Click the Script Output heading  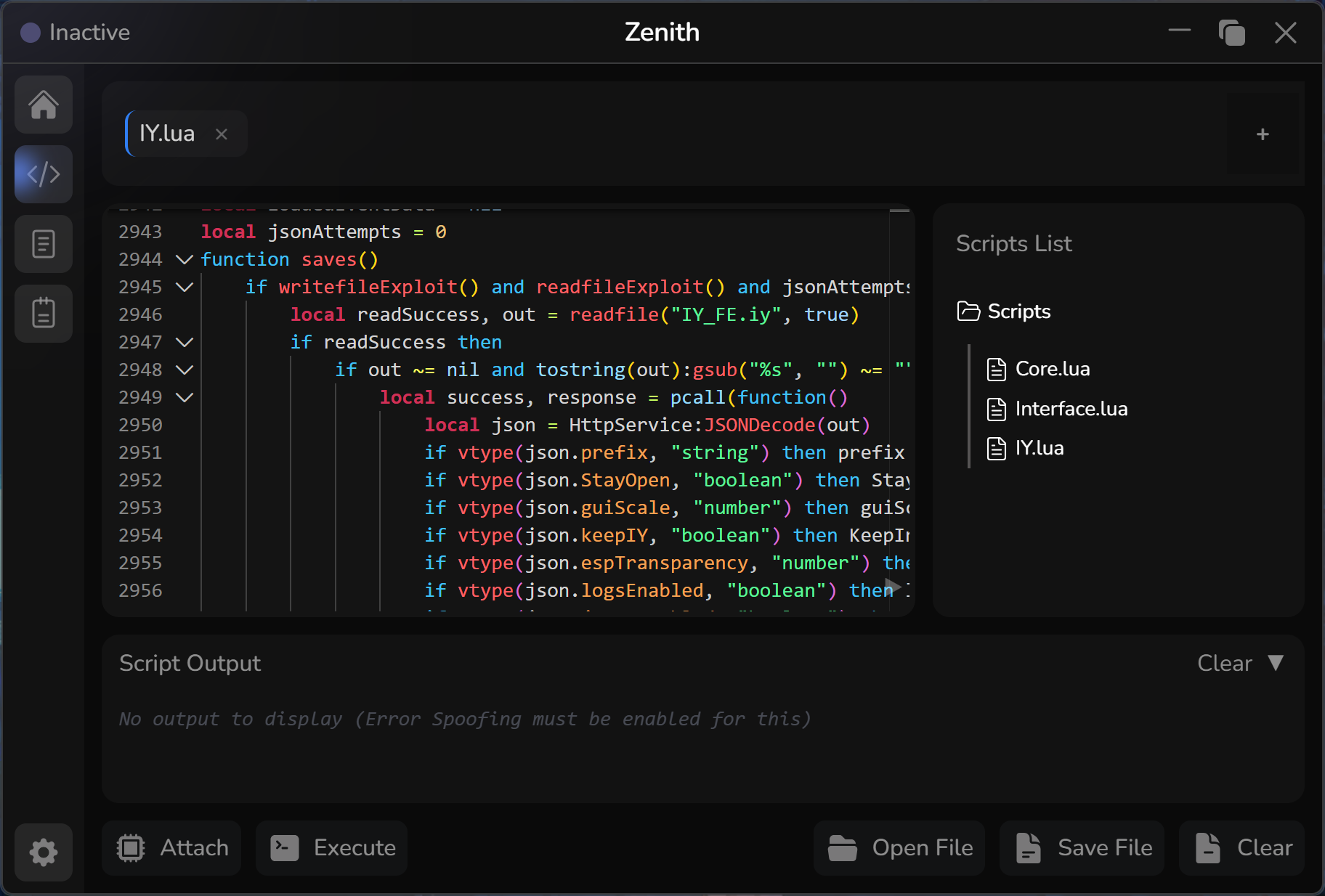[190, 663]
